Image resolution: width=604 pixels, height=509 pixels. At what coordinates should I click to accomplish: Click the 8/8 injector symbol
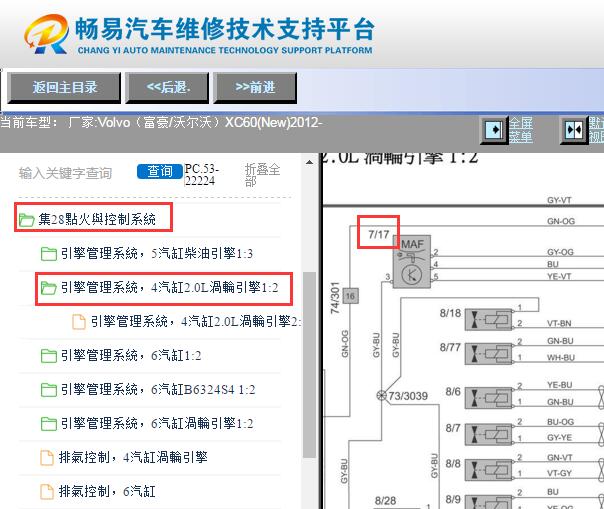[x=488, y=470]
